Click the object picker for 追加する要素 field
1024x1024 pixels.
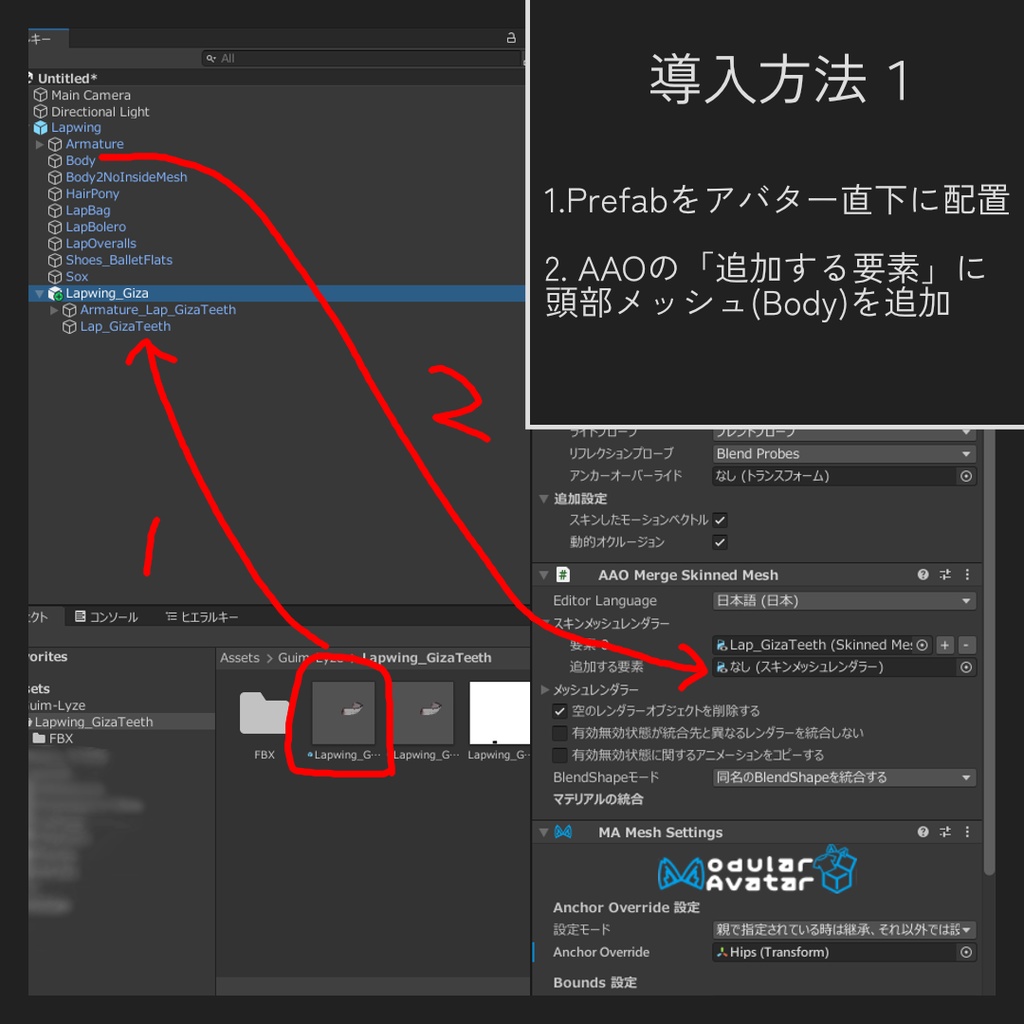pyautogui.click(x=966, y=666)
